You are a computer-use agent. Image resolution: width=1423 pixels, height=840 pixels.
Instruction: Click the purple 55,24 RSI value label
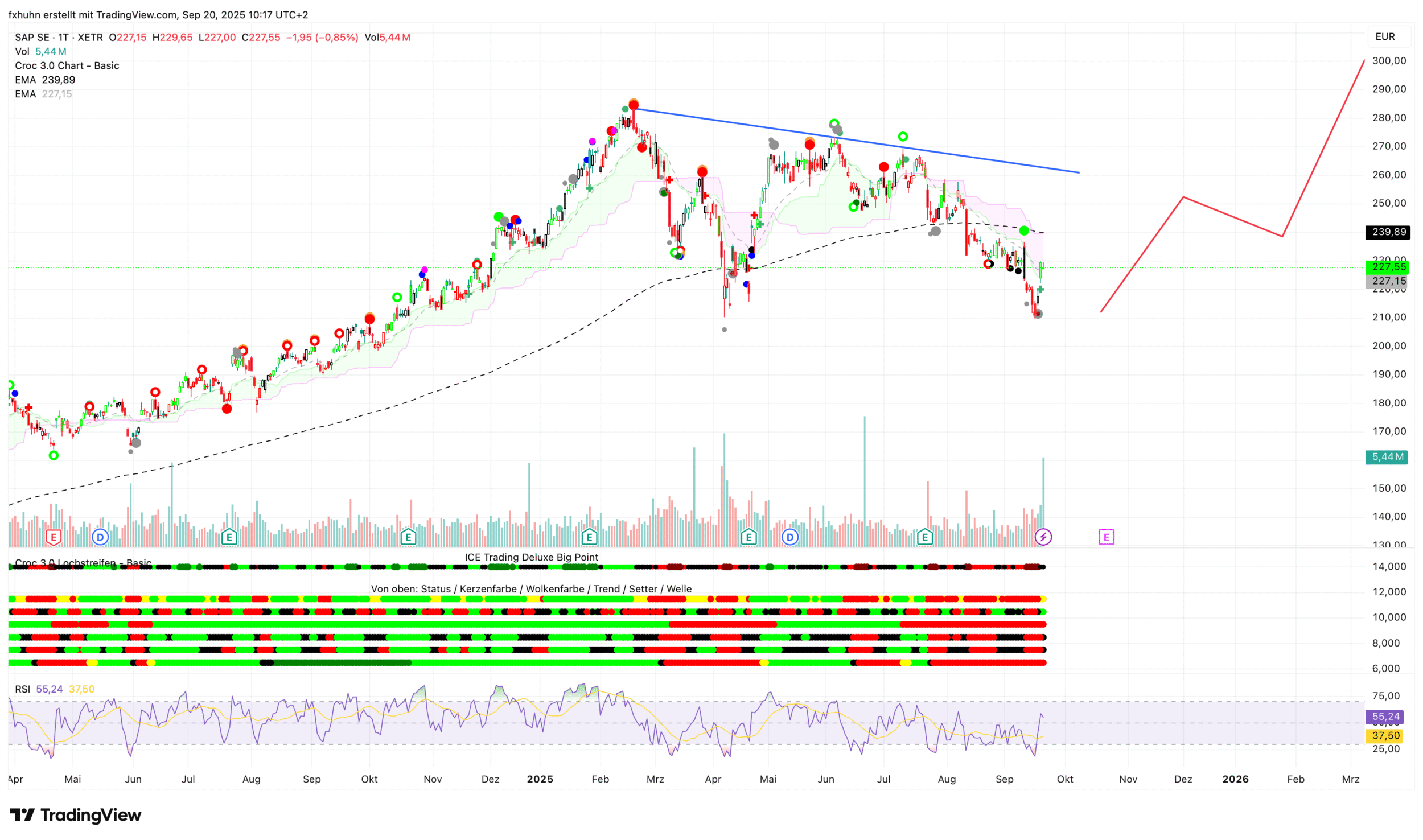pyautogui.click(x=1384, y=717)
